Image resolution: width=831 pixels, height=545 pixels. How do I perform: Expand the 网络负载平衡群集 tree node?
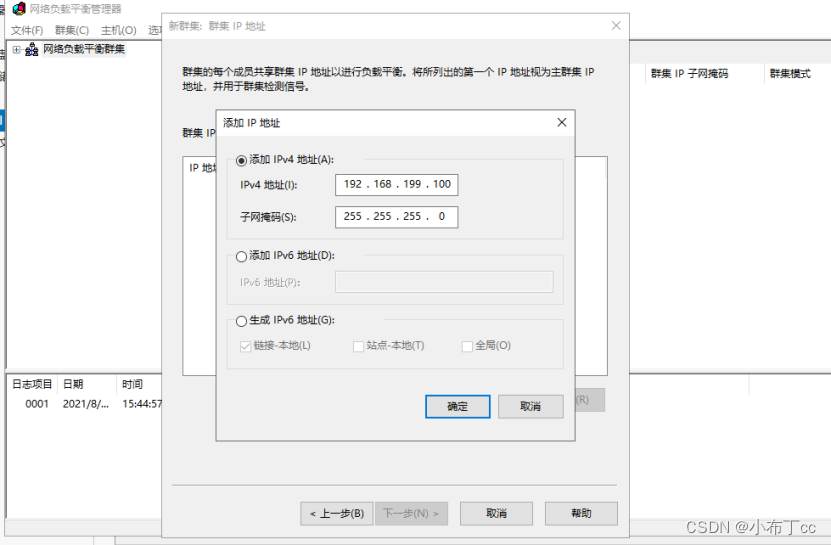(16, 50)
